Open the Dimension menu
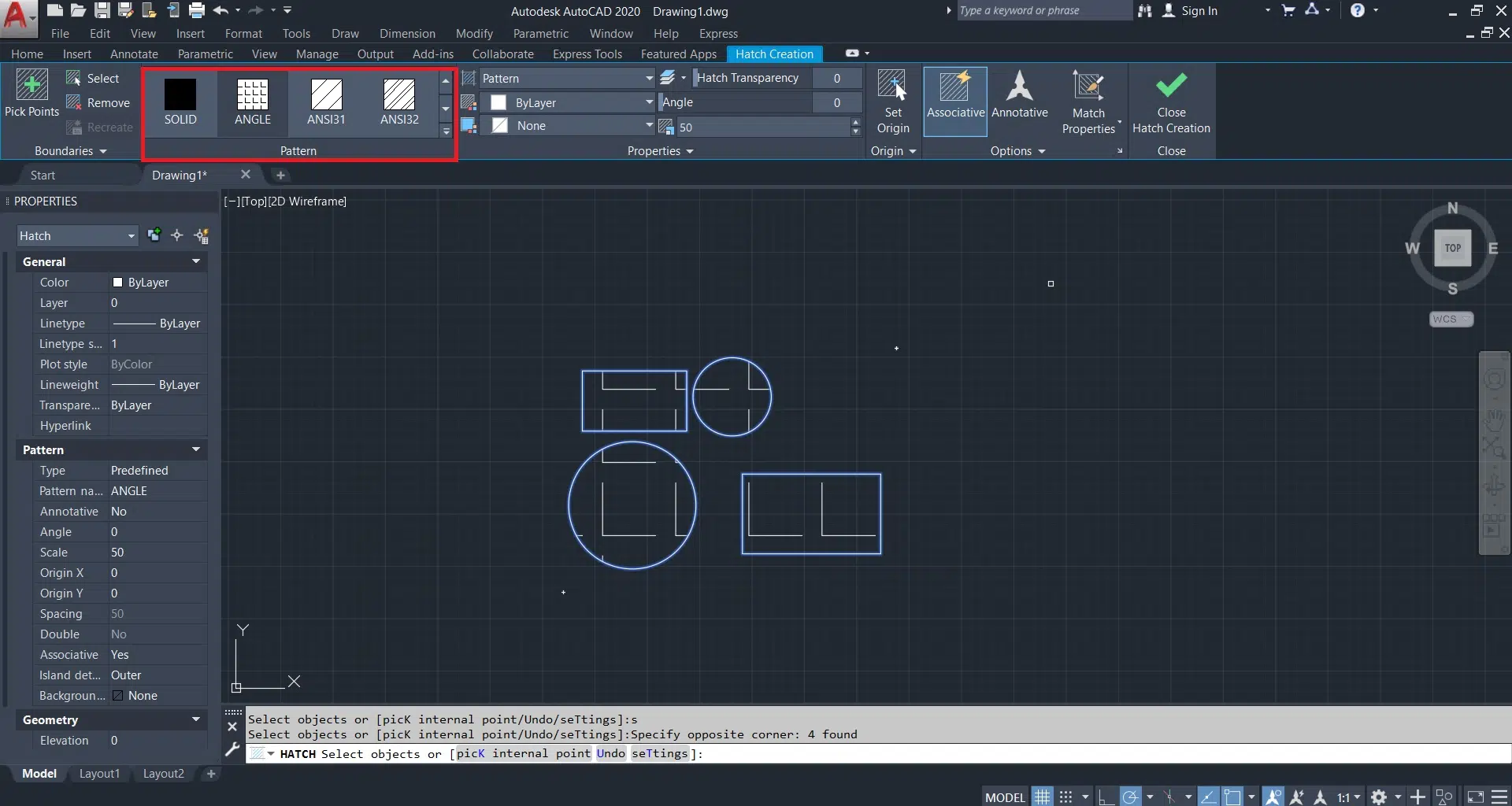This screenshot has height=806, width=1512. [x=406, y=34]
